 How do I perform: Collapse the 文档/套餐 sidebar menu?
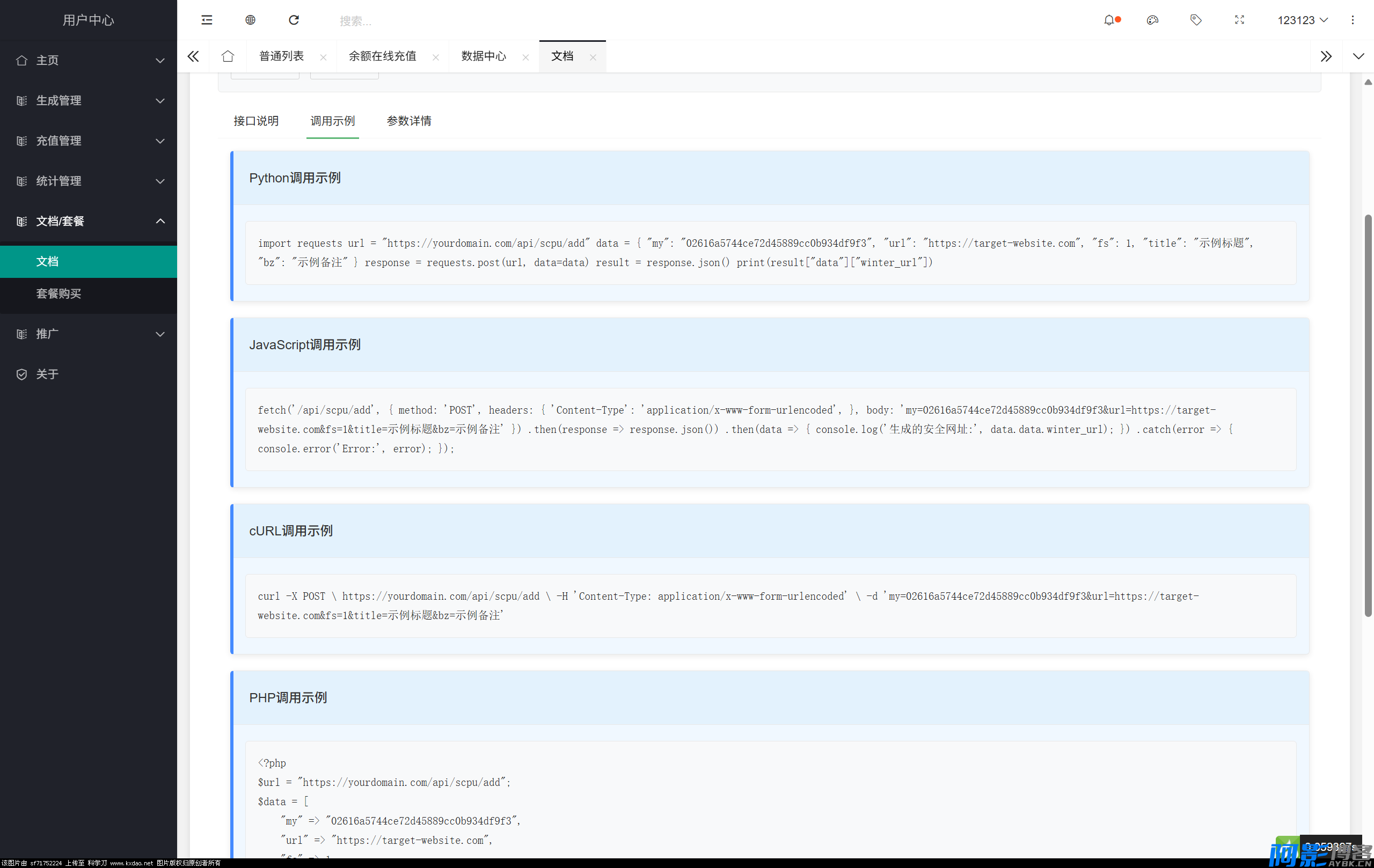(89, 220)
